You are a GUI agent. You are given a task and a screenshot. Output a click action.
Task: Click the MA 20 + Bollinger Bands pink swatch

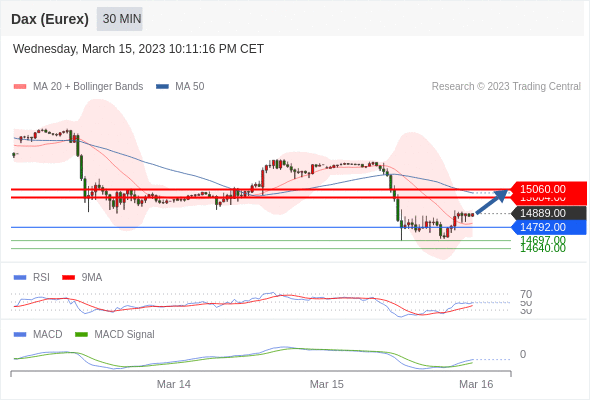point(20,87)
